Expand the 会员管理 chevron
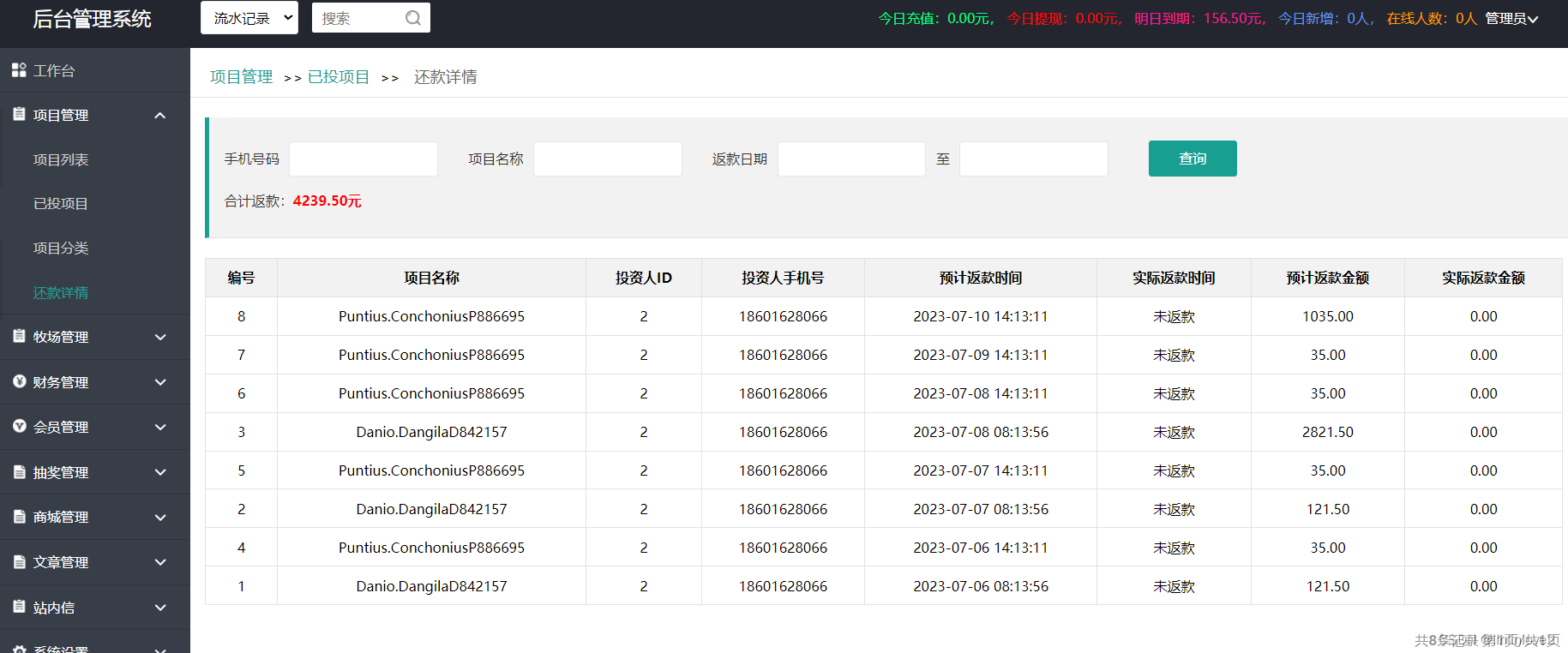Image resolution: width=1568 pixels, height=653 pixels. coord(160,427)
